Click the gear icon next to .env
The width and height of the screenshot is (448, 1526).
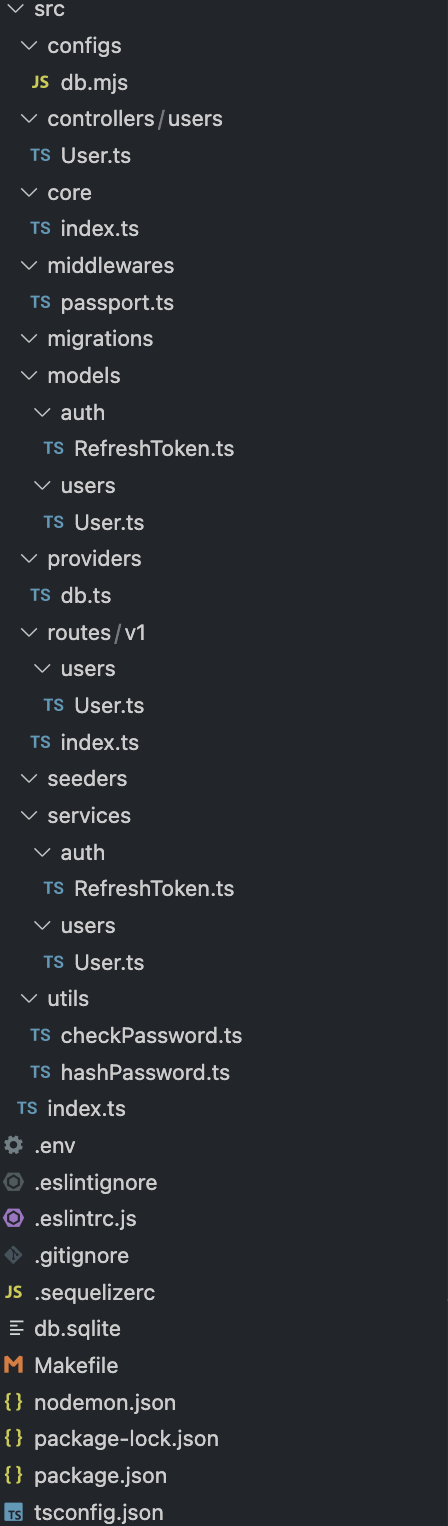(13, 1145)
